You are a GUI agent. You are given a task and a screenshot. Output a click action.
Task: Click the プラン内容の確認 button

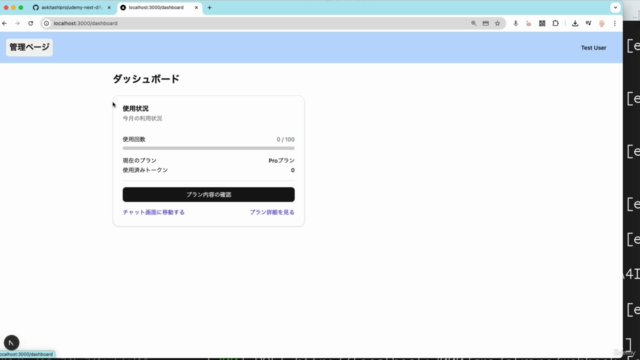point(209,195)
